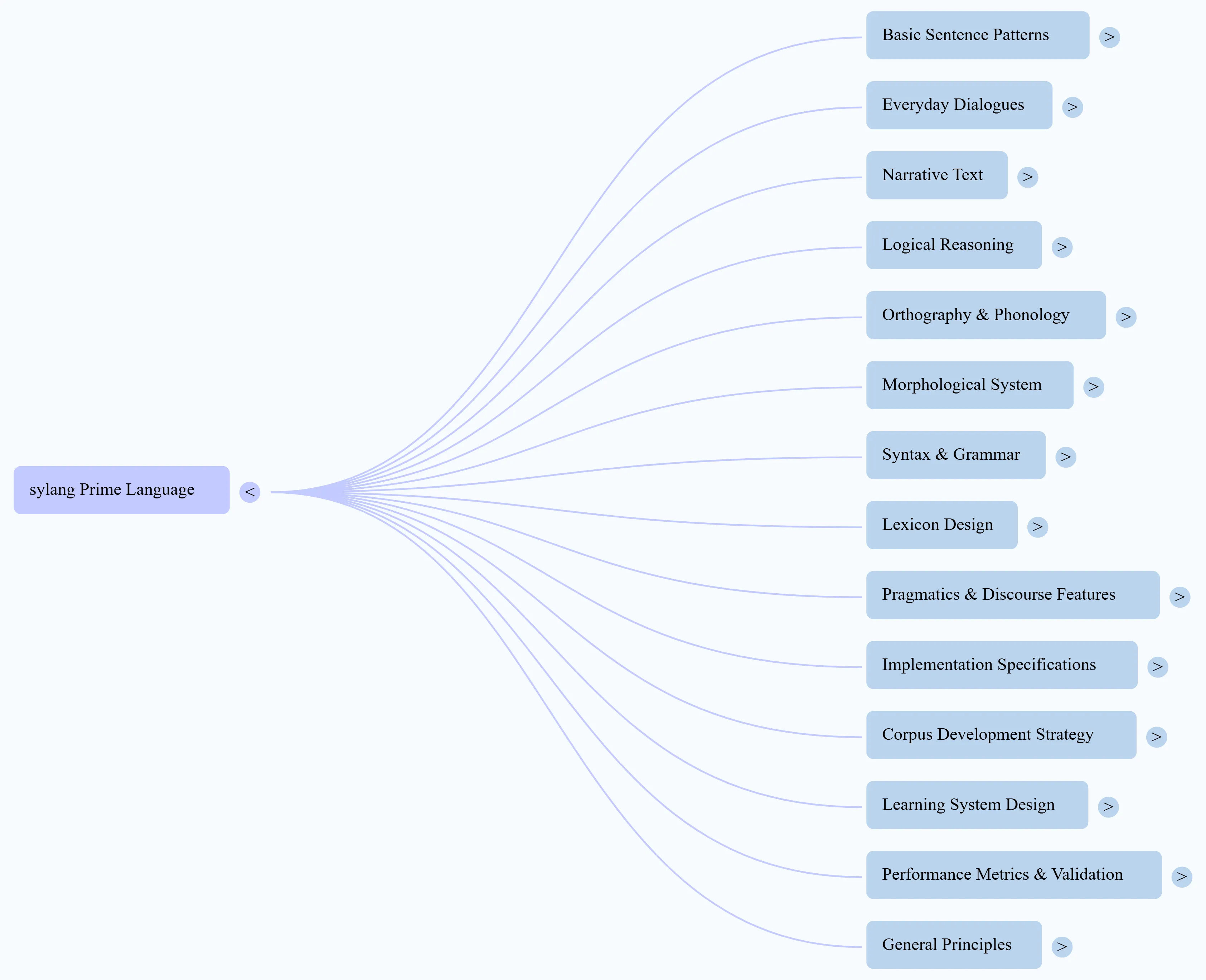Screen dimensions: 1206x980
Task: Select the Corpus Development Strategy node
Action: (x=1001, y=735)
